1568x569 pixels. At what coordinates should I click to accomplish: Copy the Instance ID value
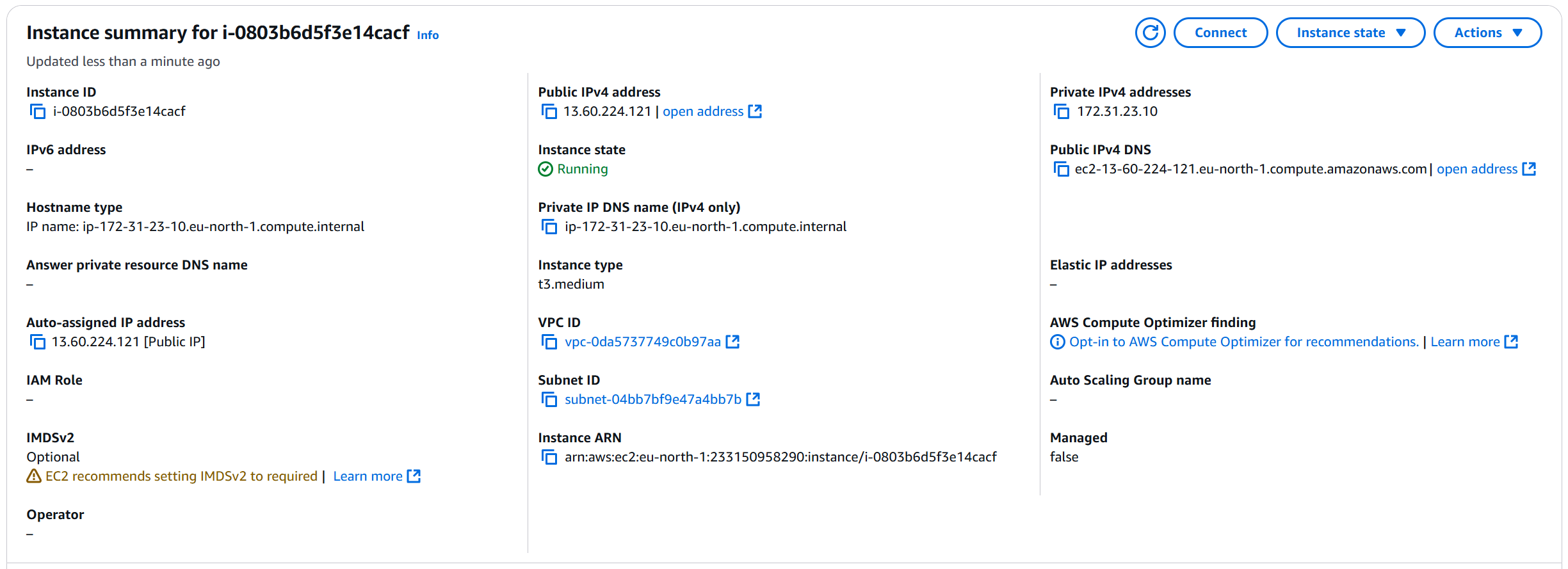38,111
